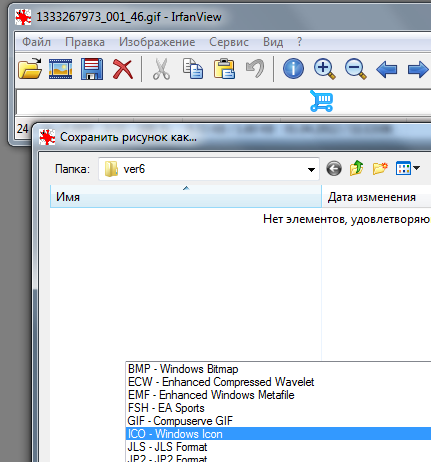Copy image using the copy icon
This screenshot has width=431, height=462.
[192, 69]
